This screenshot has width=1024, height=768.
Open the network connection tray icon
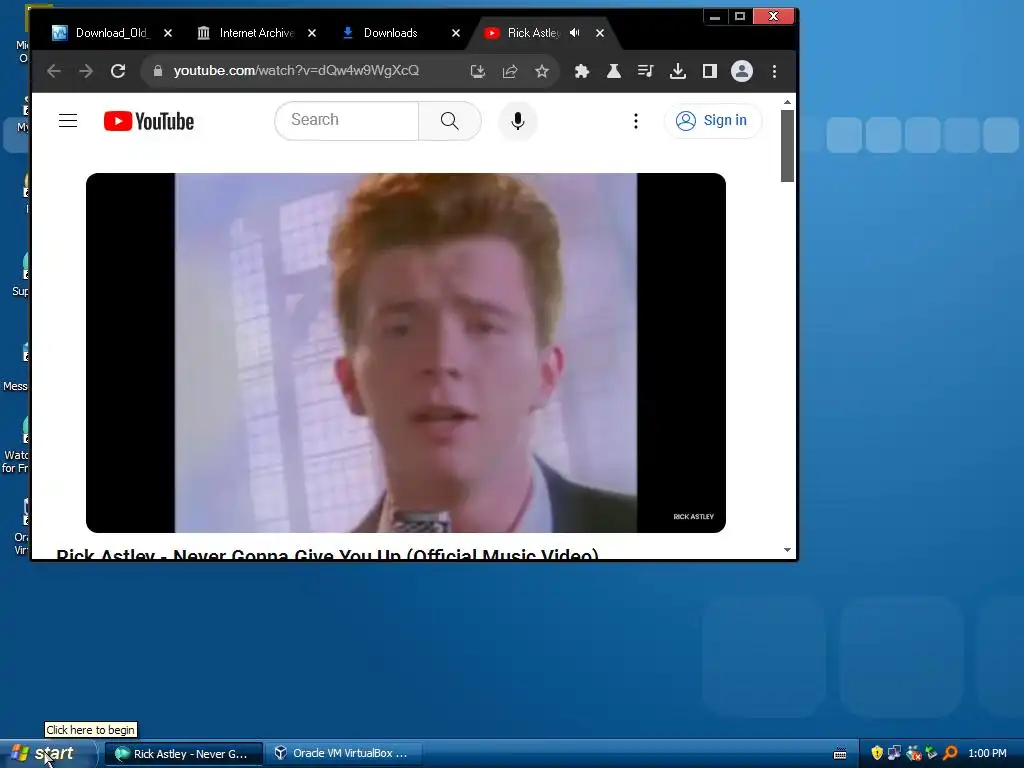pyautogui.click(x=895, y=753)
